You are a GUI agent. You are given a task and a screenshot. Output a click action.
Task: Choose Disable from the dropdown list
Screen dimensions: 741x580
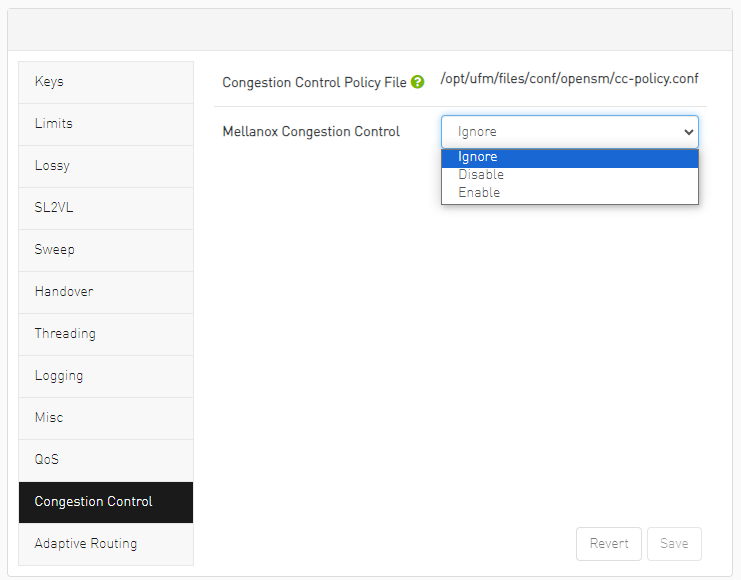point(569,175)
